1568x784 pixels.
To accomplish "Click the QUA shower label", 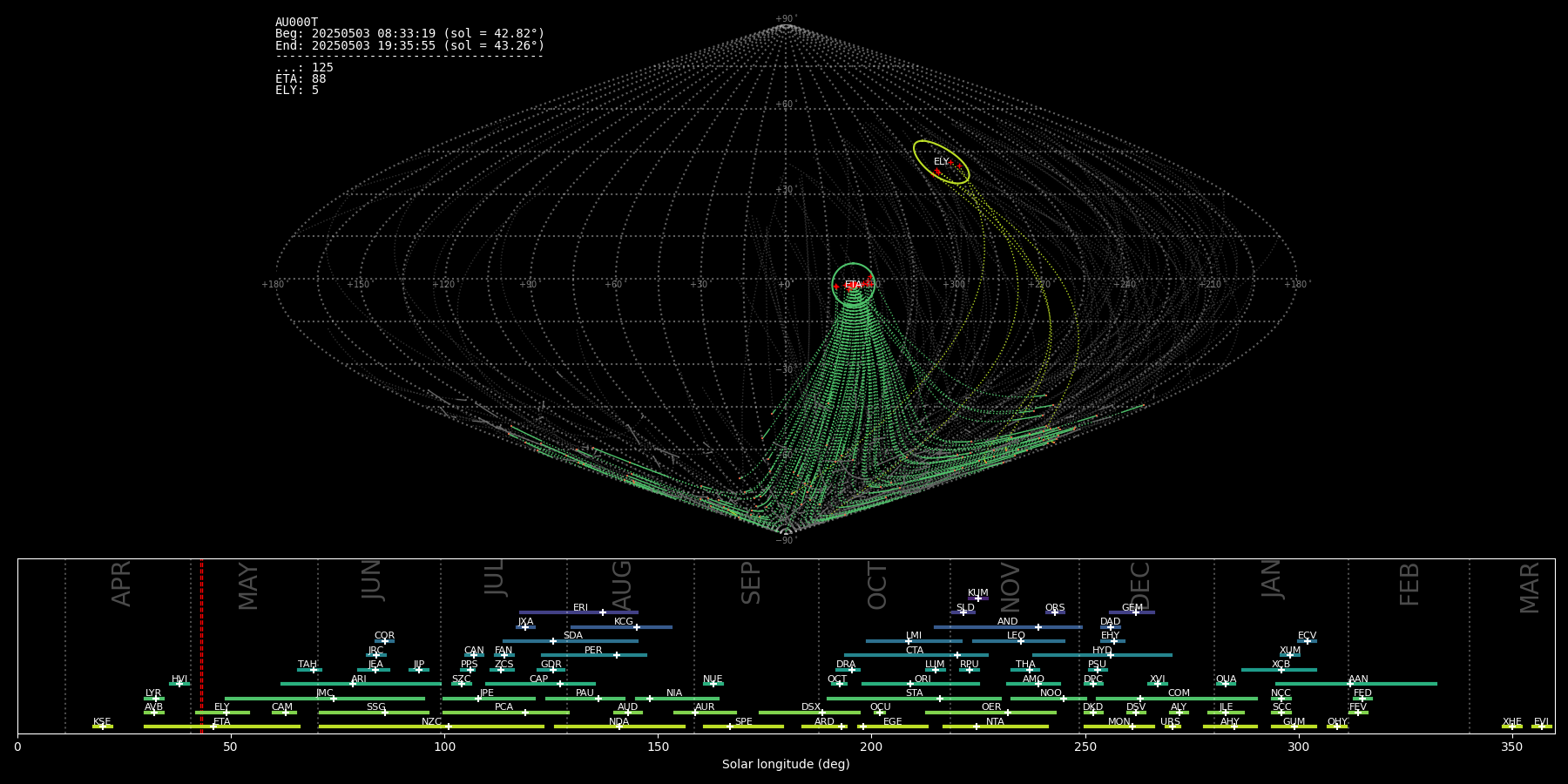I will coord(1227,679).
